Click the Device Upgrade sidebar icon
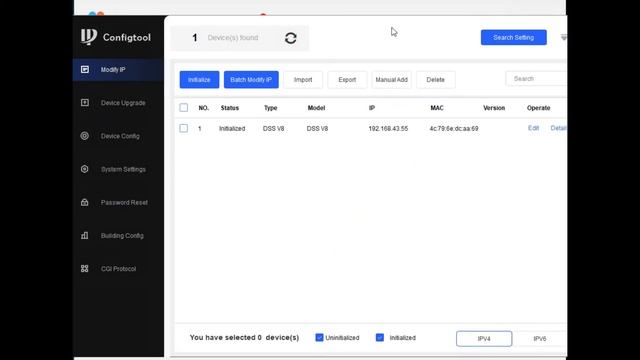The image size is (640, 360). pos(84,102)
